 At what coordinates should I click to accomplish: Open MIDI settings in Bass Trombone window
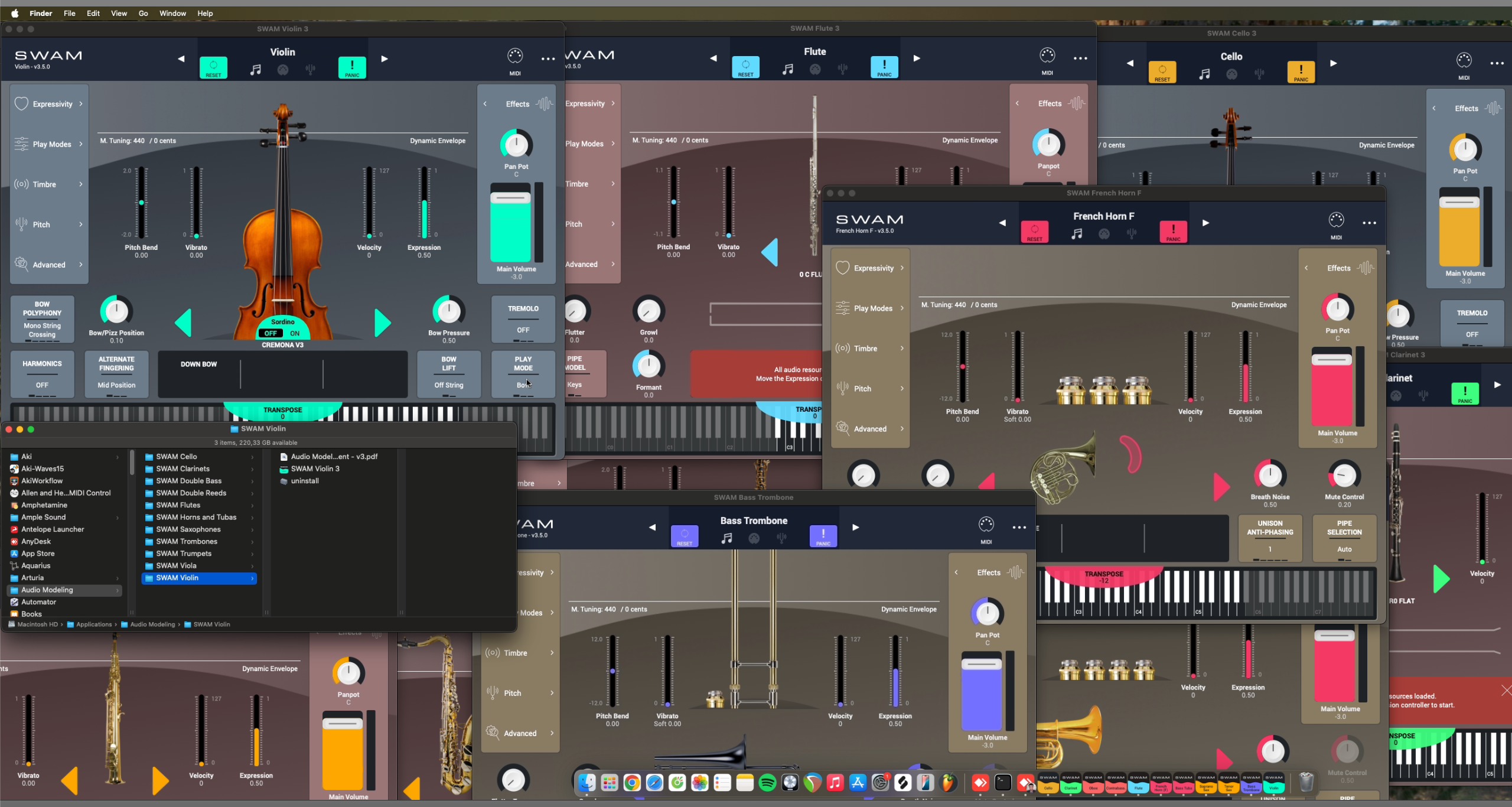coord(986,529)
